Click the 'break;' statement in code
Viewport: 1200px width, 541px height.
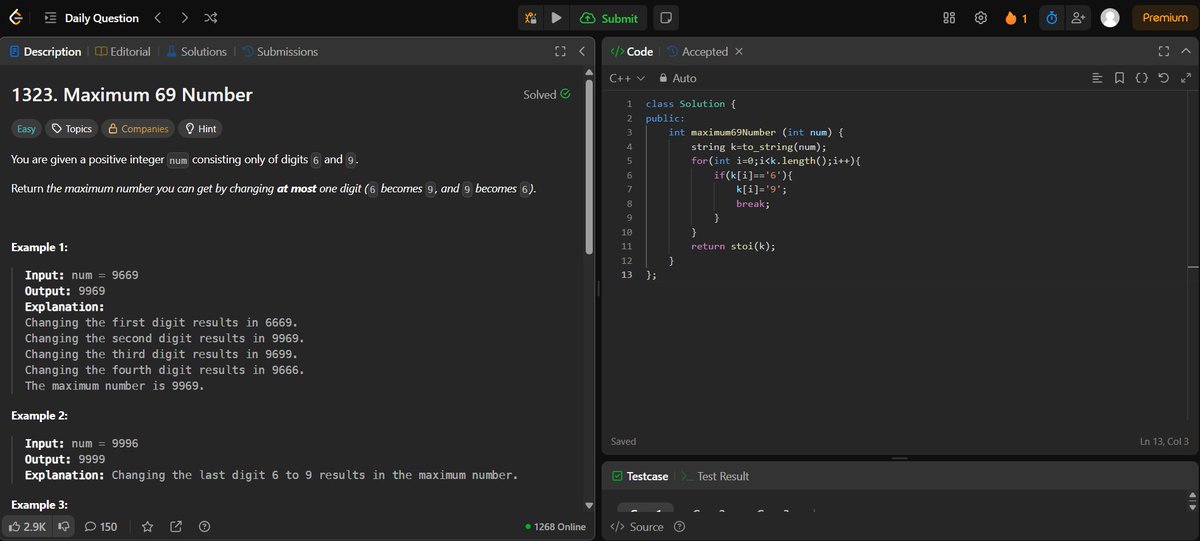click(x=753, y=203)
